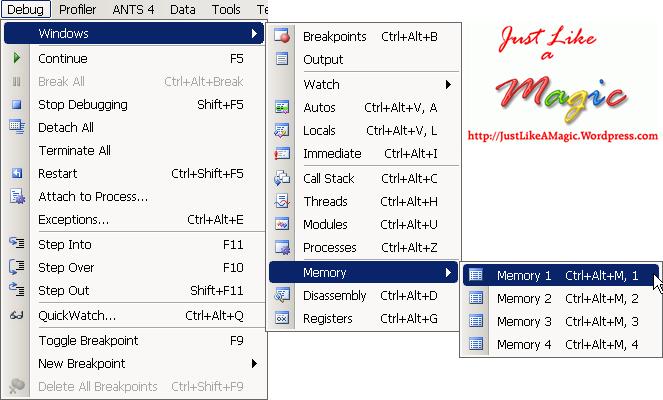
Task: Open the Profiler menu
Action: [77, 9]
